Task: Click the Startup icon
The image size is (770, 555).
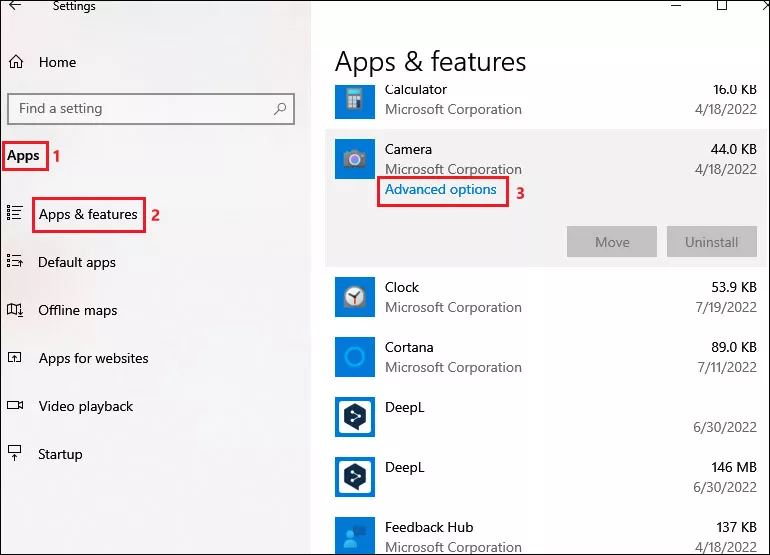Action: (15, 453)
